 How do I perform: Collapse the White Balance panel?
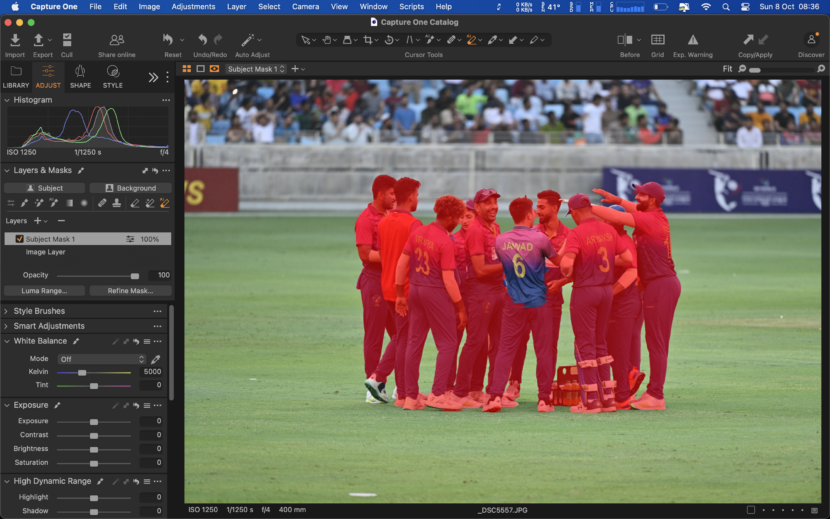[x=7, y=342]
